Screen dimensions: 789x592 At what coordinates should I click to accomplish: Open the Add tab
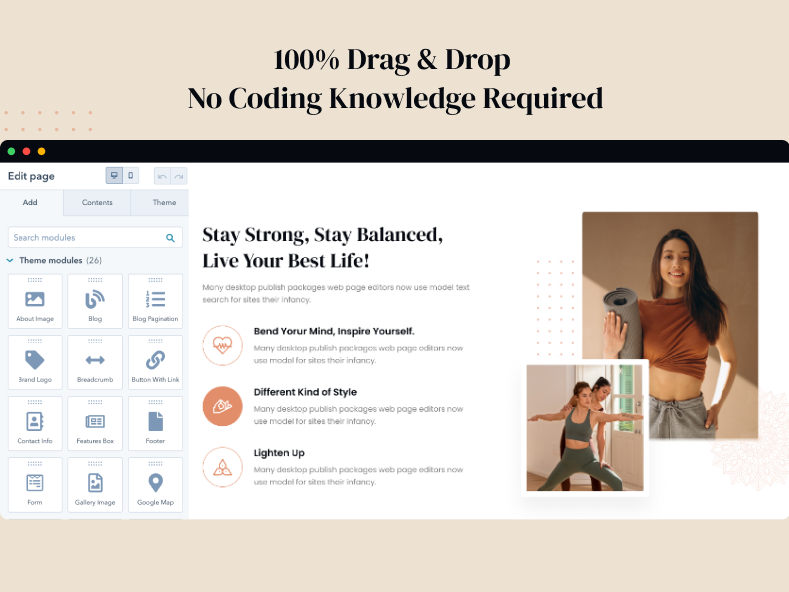click(x=30, y=202)
